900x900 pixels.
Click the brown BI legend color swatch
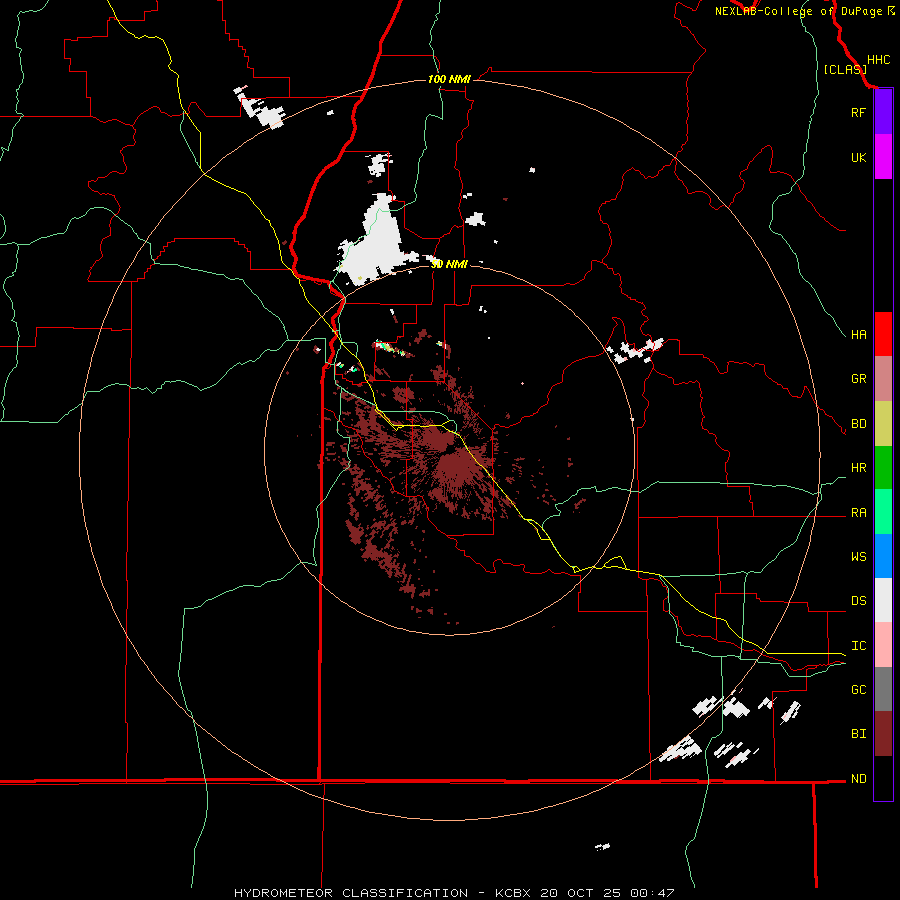883,734
